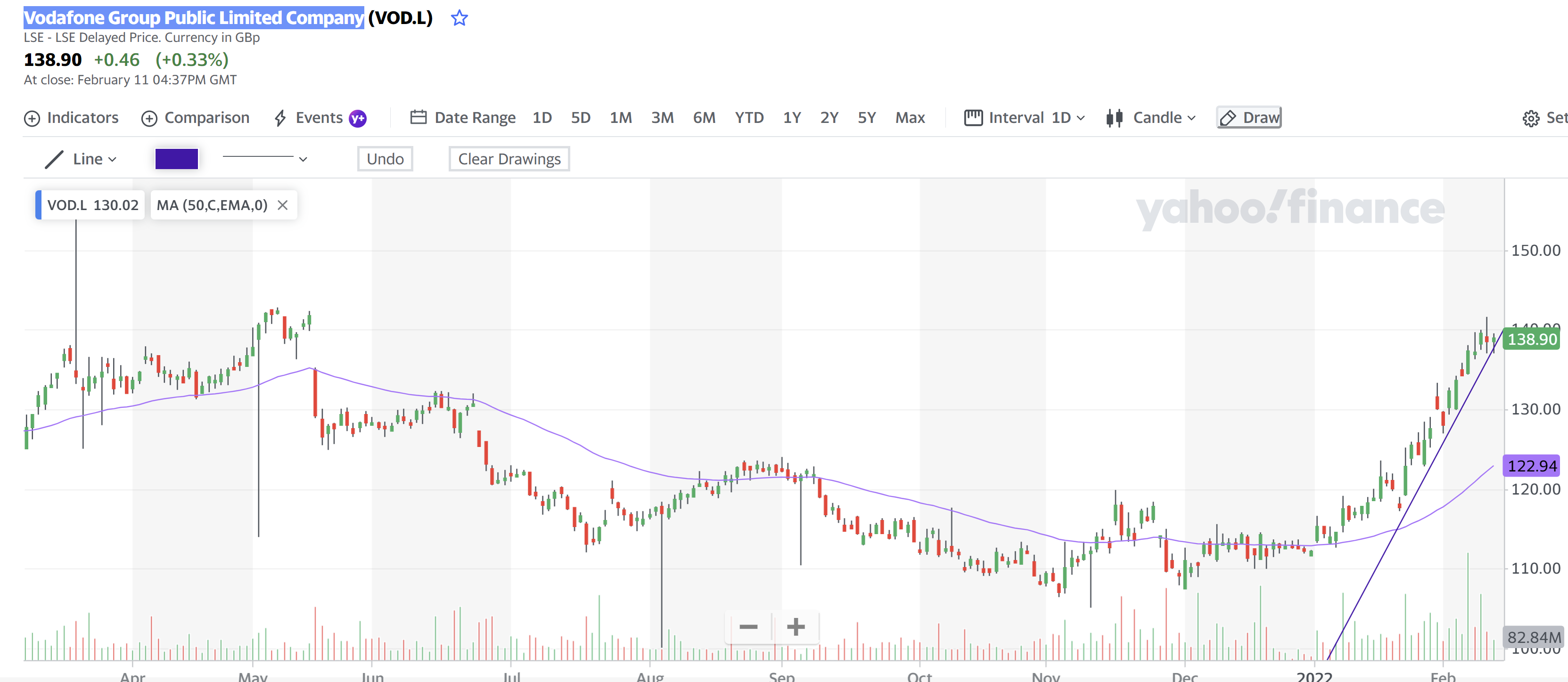Open Indicators plus icon menu

pyautogui.click(x=32, y=119)
